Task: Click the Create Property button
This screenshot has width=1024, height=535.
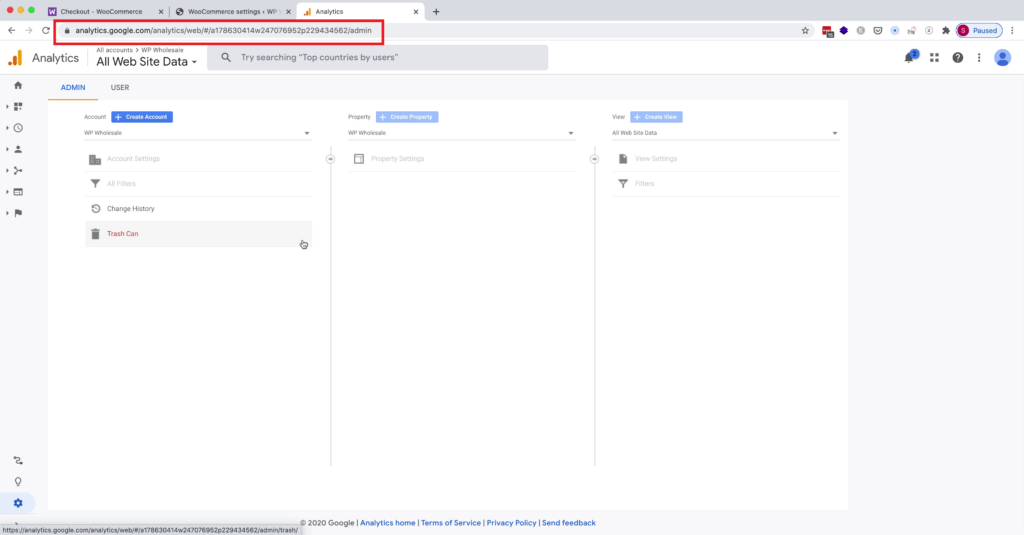Action: pos(407,117)
